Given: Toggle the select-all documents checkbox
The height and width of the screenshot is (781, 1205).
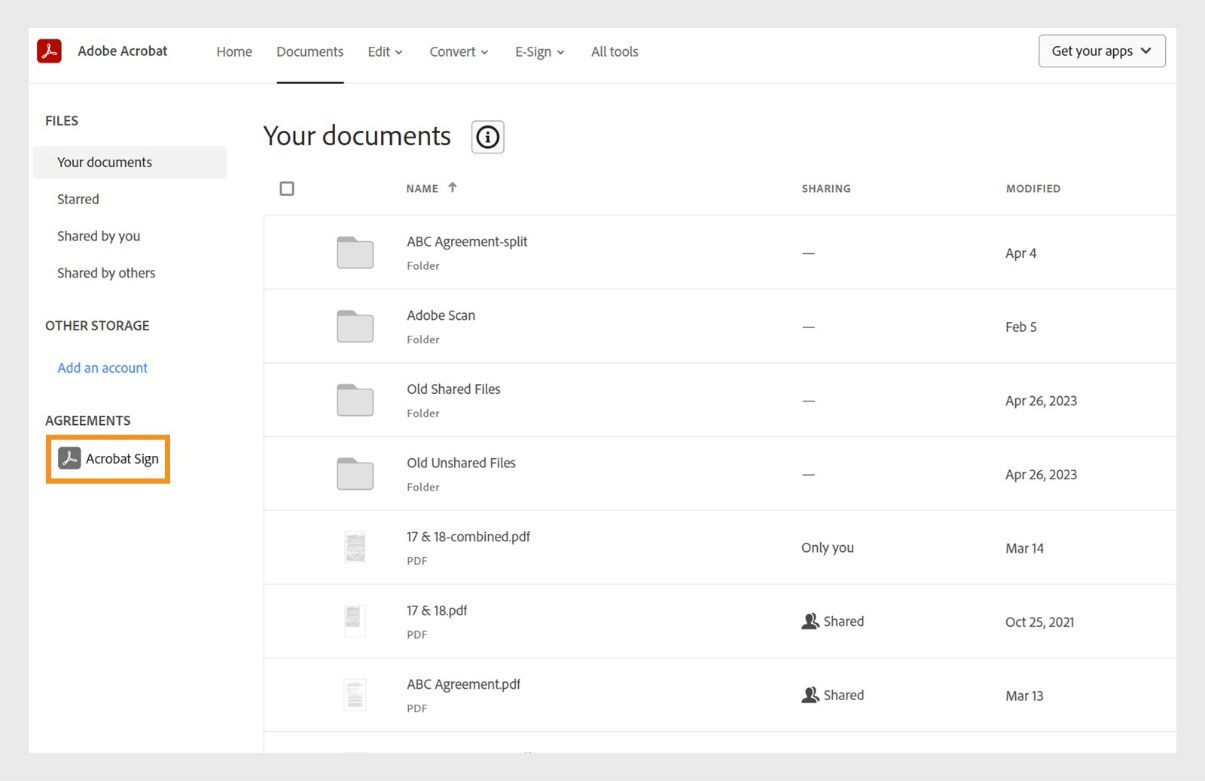Looking at the screenshot, I should click(287, 187).
